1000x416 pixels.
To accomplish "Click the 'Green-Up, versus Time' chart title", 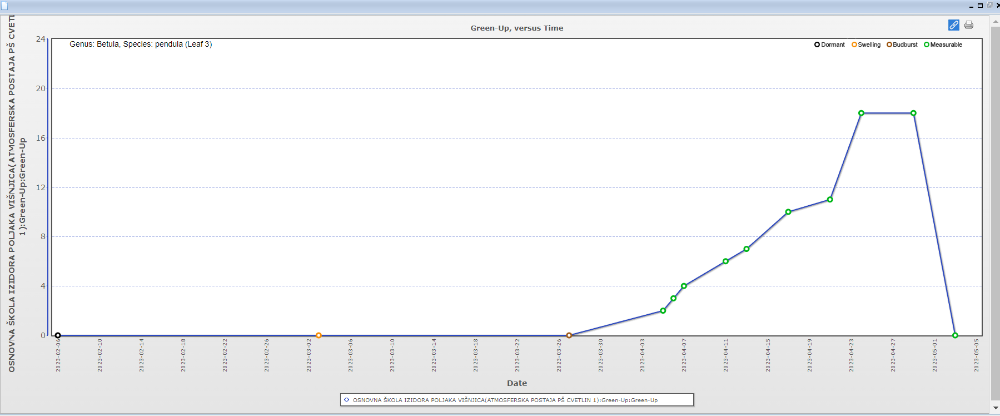I will point(516,28).
